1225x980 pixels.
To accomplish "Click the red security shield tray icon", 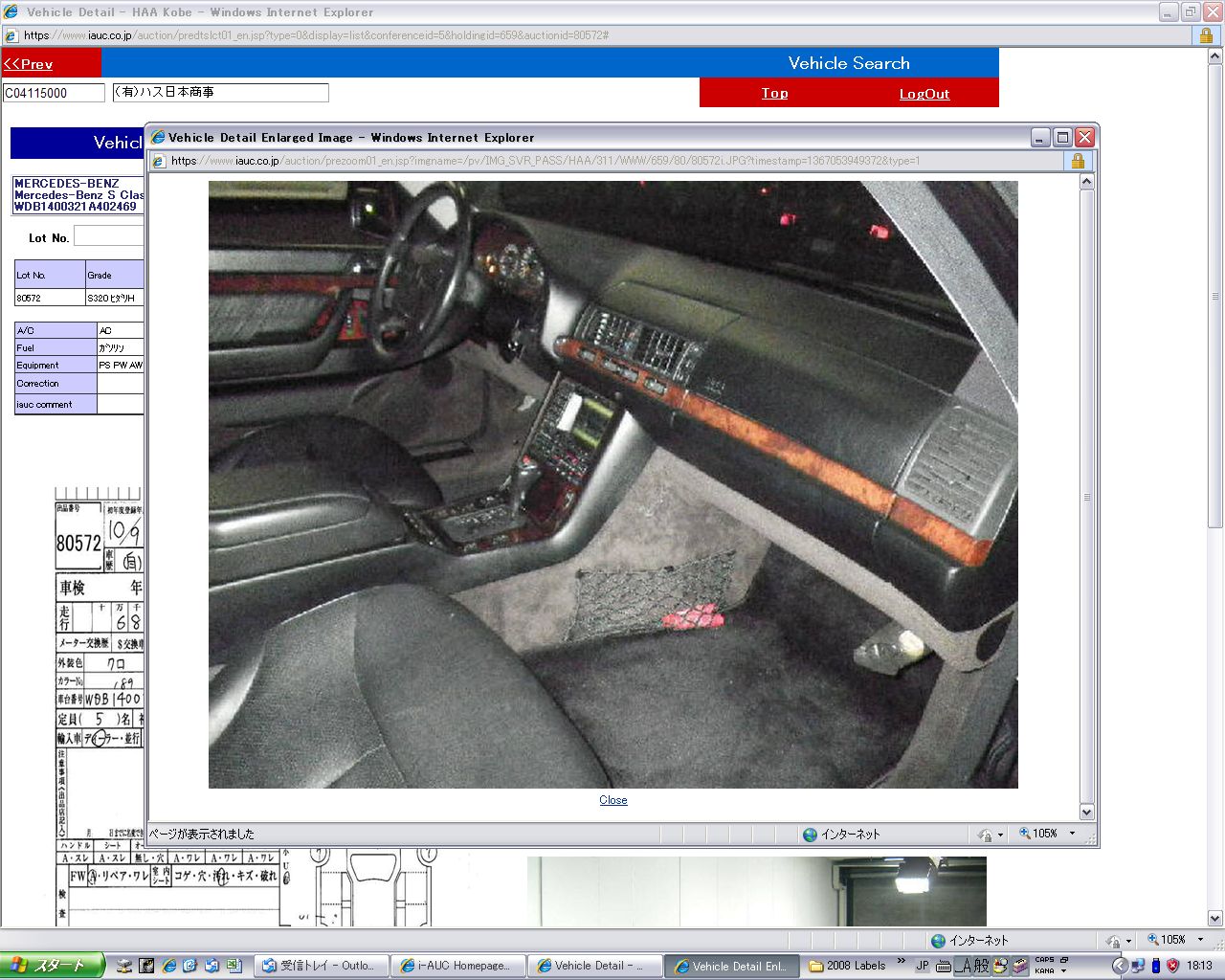I will tap(1172, 966).
